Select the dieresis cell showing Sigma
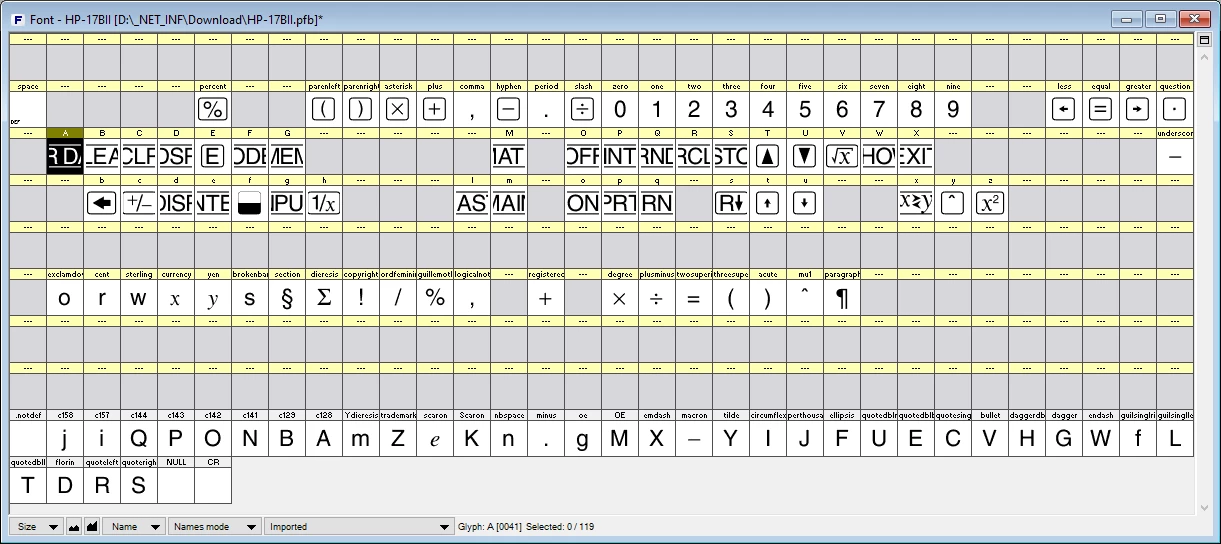The image size is (1221, 544). (x=324, y=297)
